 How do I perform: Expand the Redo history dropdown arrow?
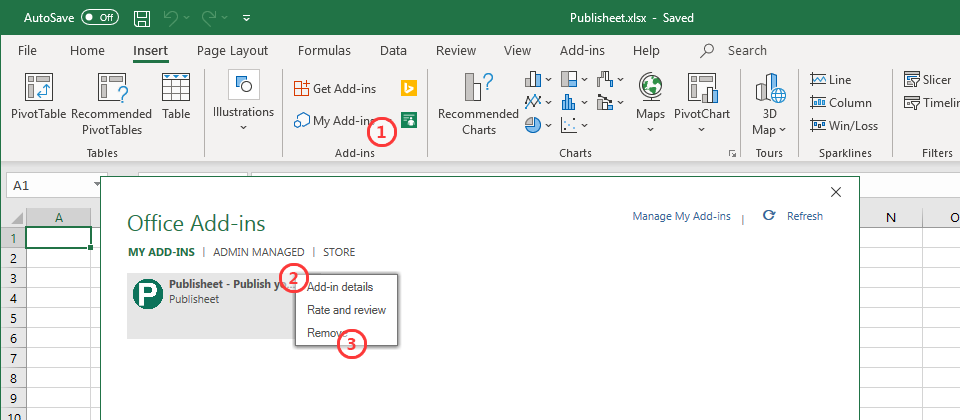click(x=223, y=18)
